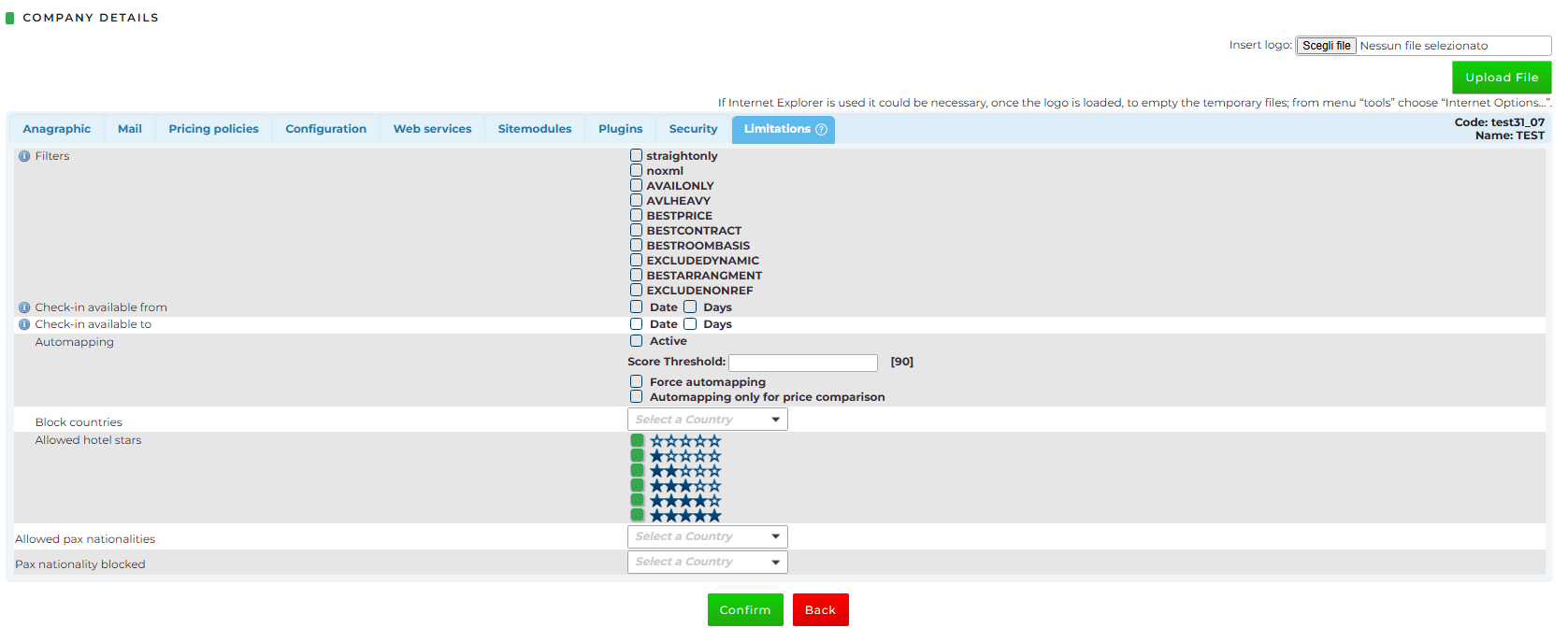Viewport: 1568px width, 642px height.
Task: Open the Pax nationality blocked dropdown
Action: pyautogui.click(x=707, y=562)
